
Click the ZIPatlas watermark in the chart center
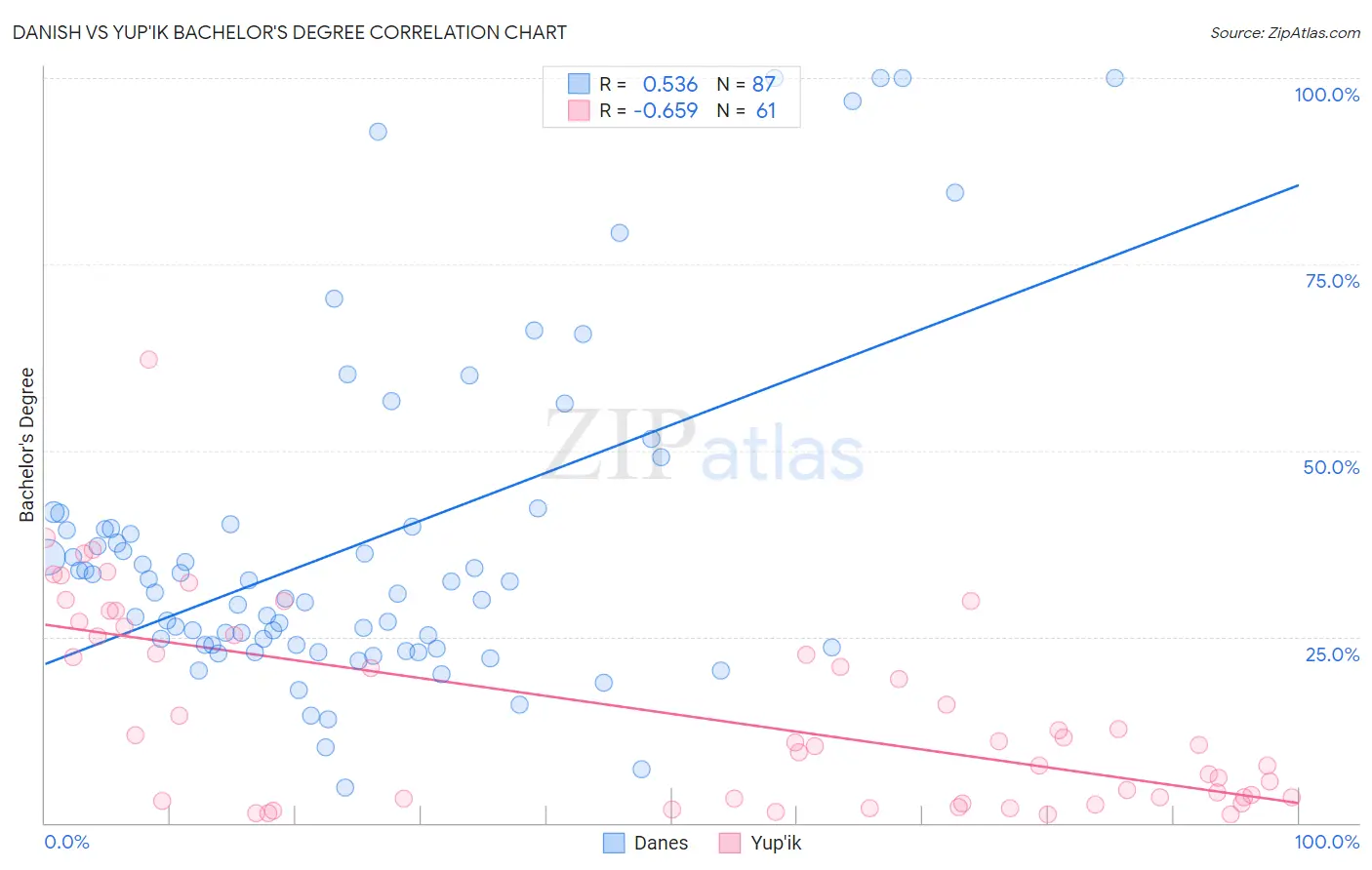tap(704, 446)
